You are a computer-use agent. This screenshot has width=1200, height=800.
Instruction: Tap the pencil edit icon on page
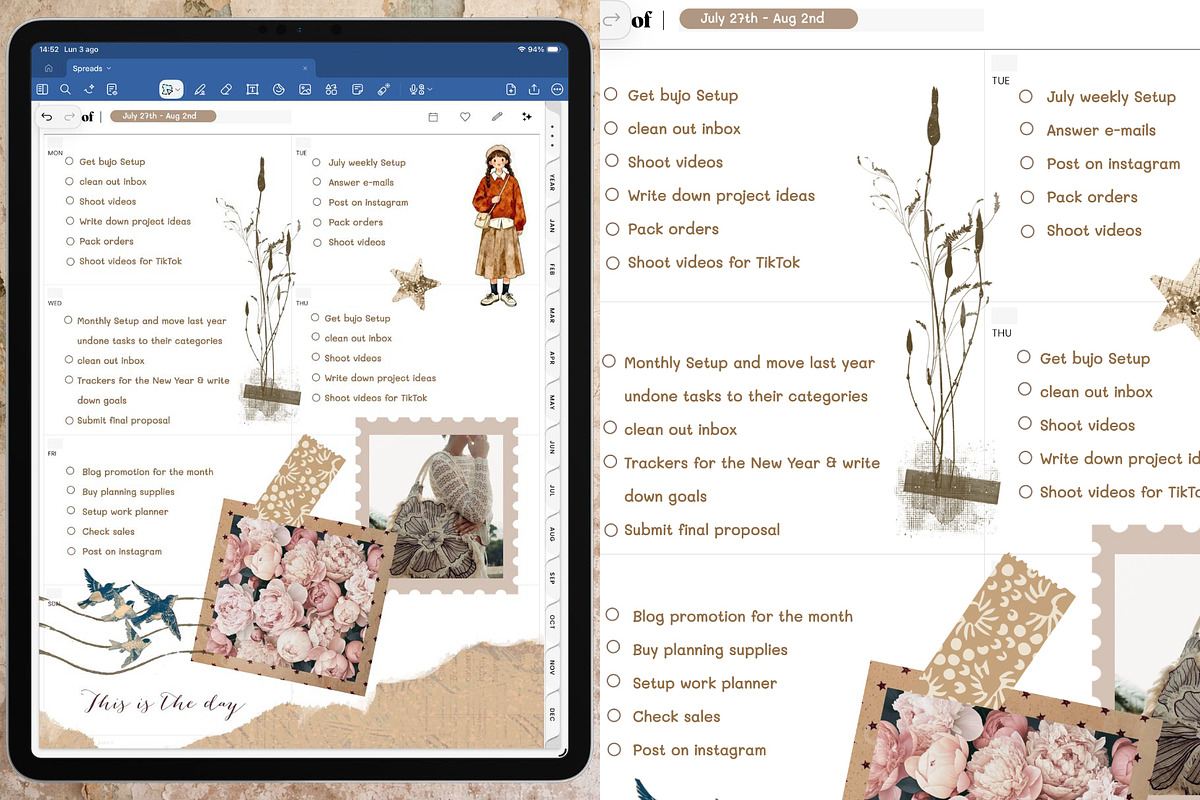coord(497,117)
